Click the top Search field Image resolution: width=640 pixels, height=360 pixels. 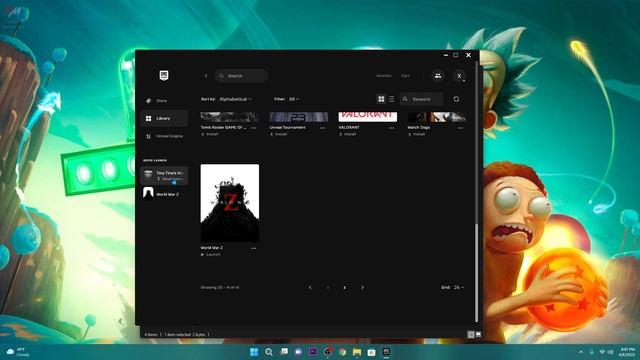[241, 76]
